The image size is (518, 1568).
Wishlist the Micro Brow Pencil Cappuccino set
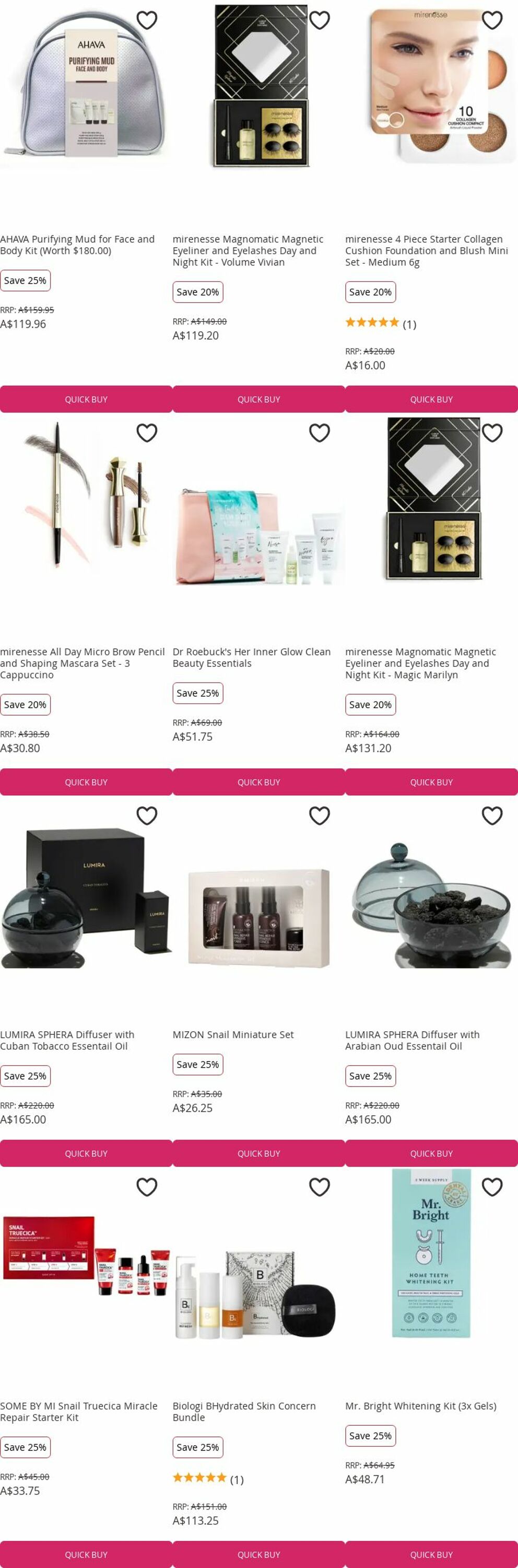(x=147, y=433)
